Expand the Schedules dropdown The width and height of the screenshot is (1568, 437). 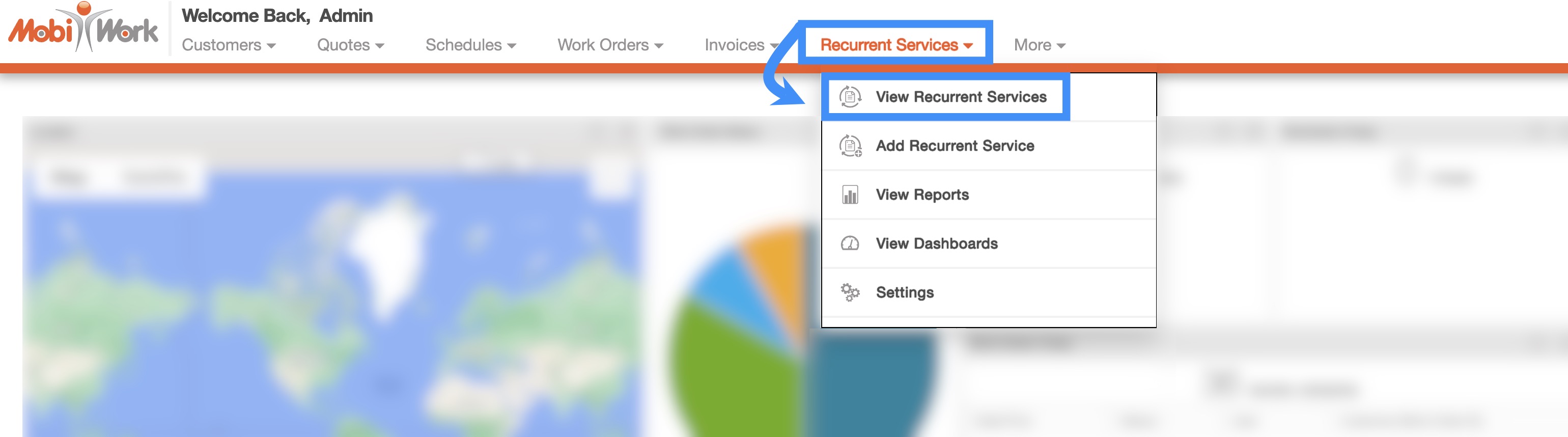[470, 45]
